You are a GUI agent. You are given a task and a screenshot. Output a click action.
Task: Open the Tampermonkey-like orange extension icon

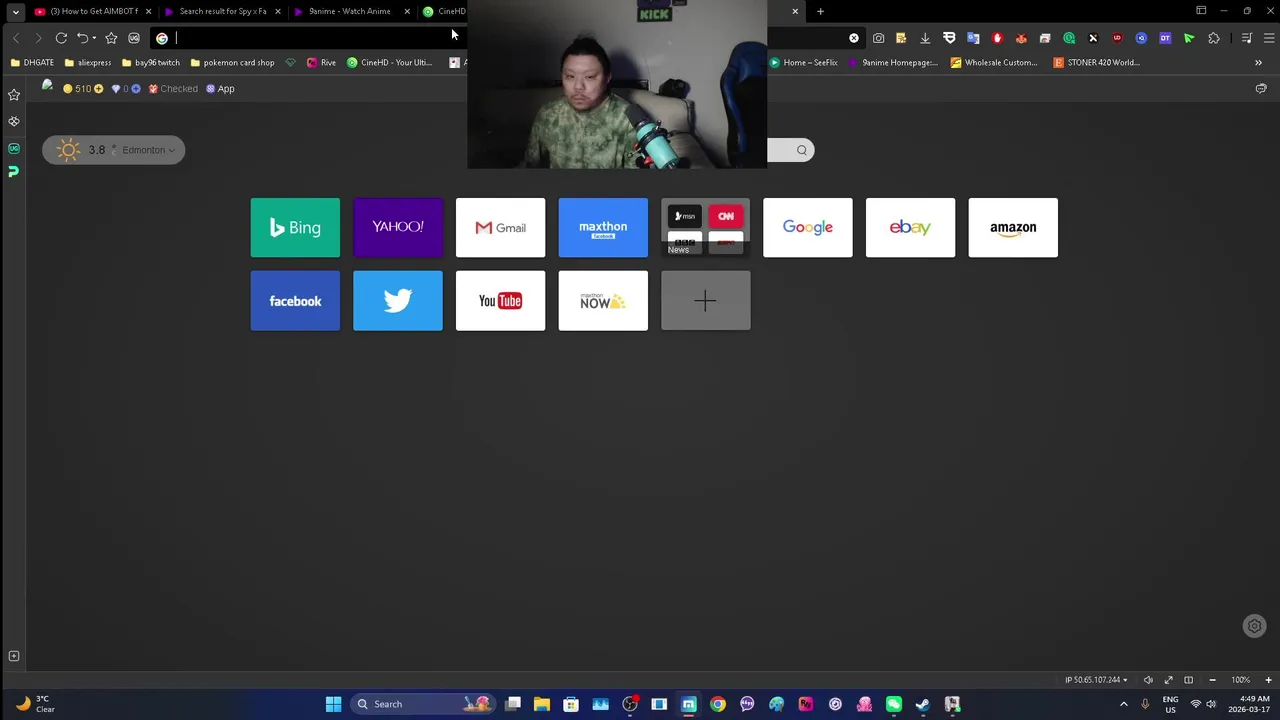pyautogui.click(x=1021, y=38)
